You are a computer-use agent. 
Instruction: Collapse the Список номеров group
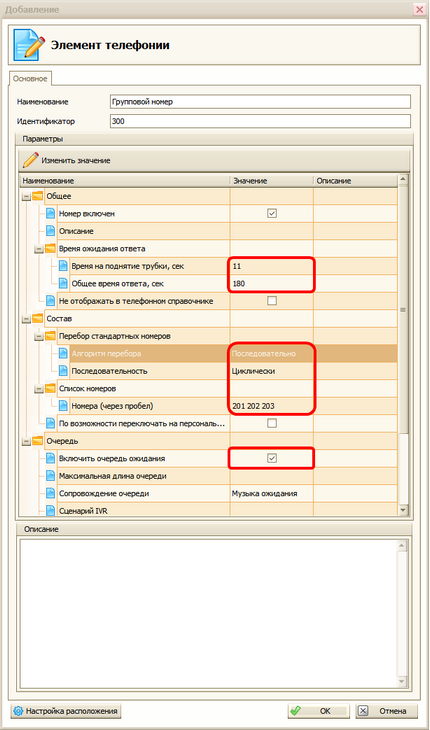tap(40, 389)
